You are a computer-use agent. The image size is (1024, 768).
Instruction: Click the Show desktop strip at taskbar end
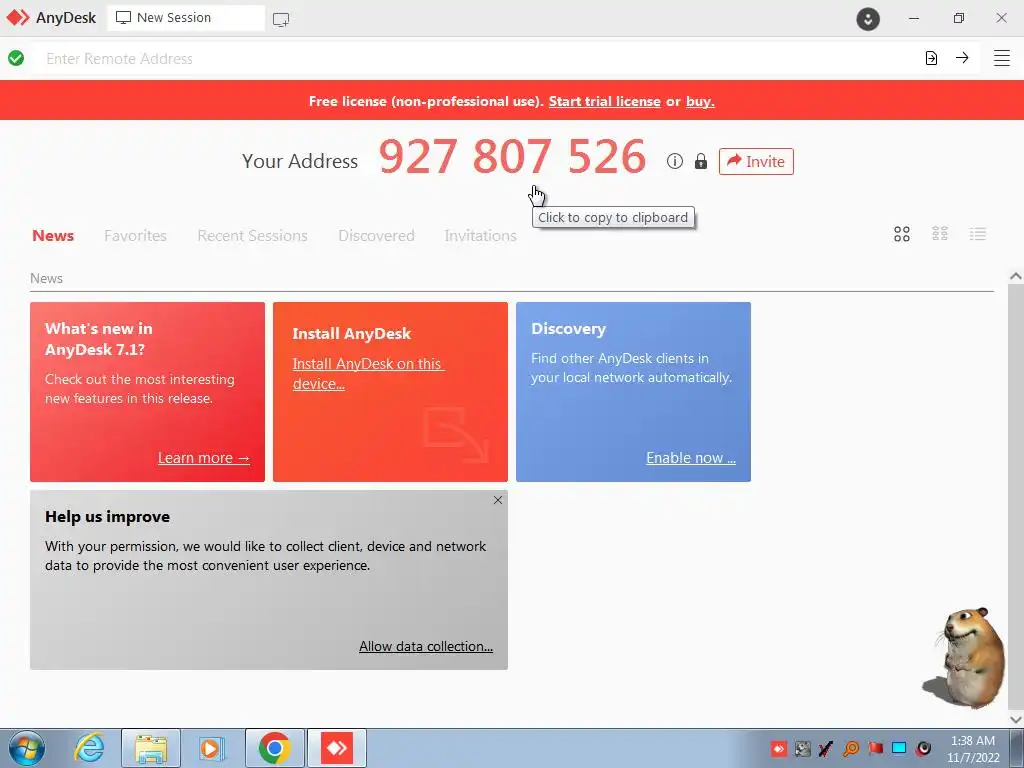coord(1017,748)
